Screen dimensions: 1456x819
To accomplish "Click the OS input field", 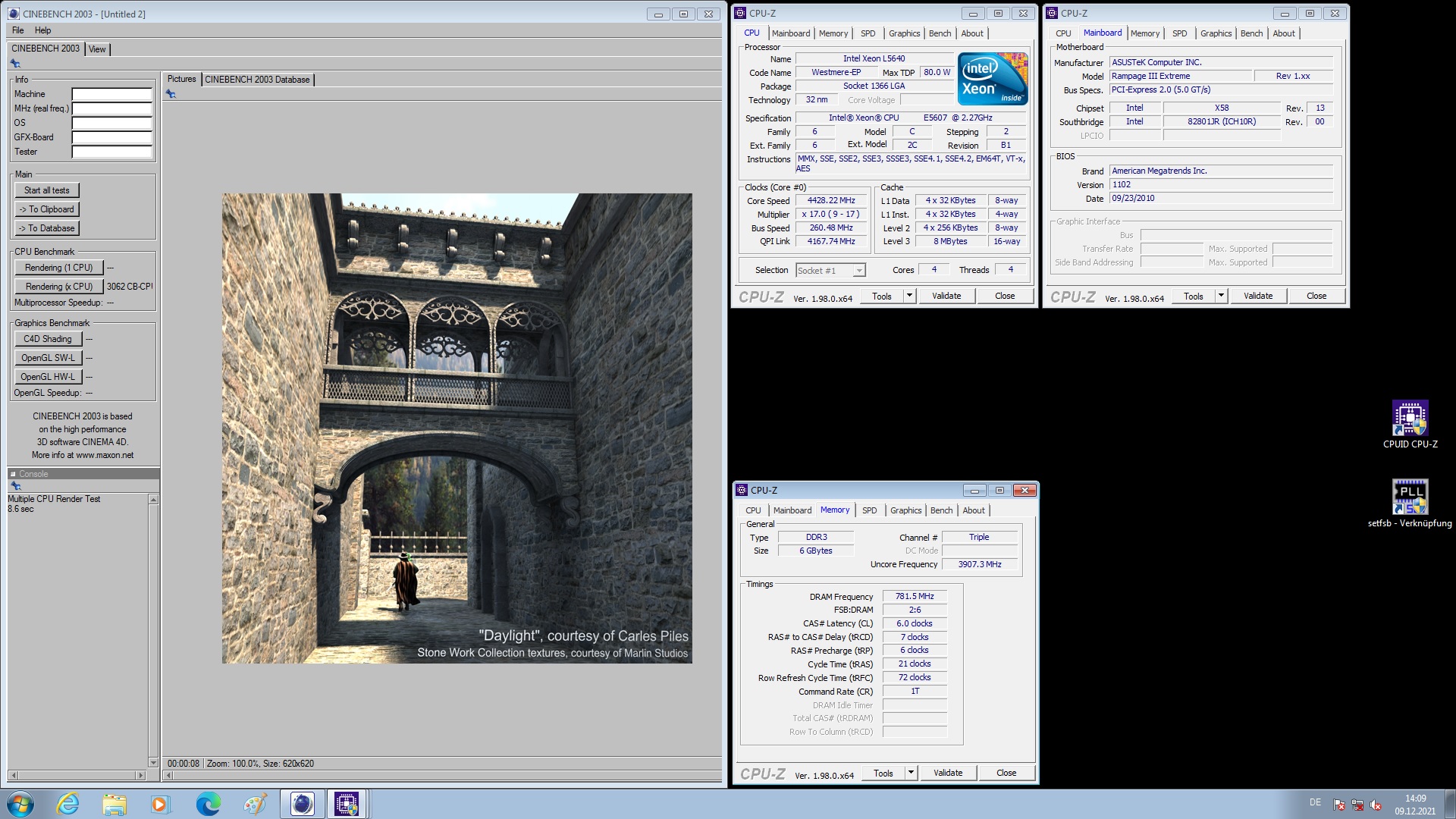I will click(x=112, y=123).
